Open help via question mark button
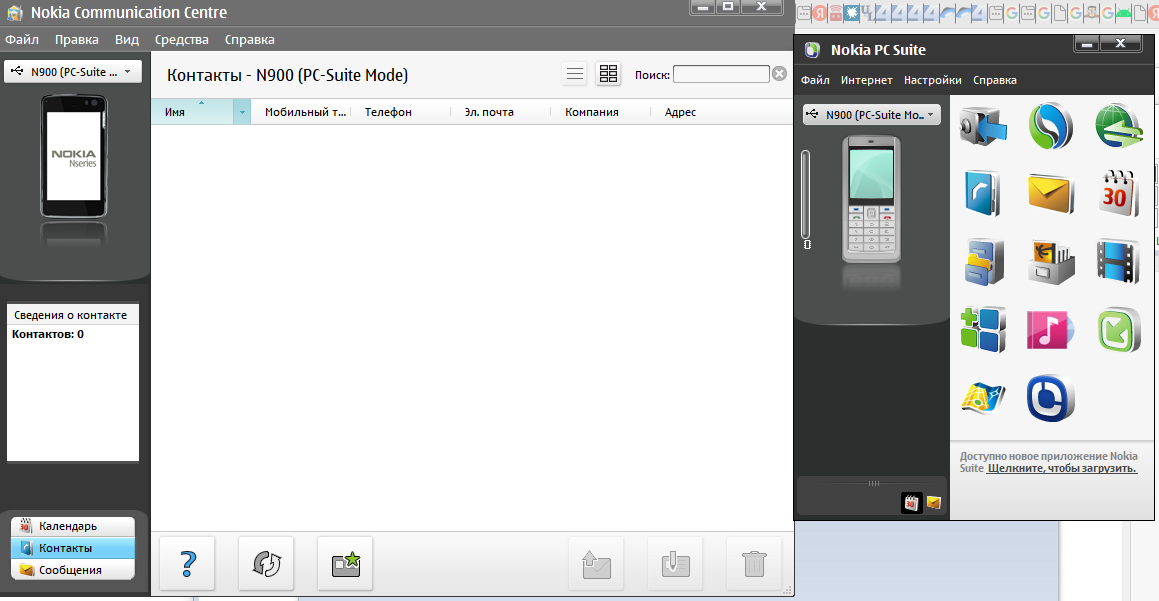The width and height of the screenshot is (1159, 601). tap(188, 563)
